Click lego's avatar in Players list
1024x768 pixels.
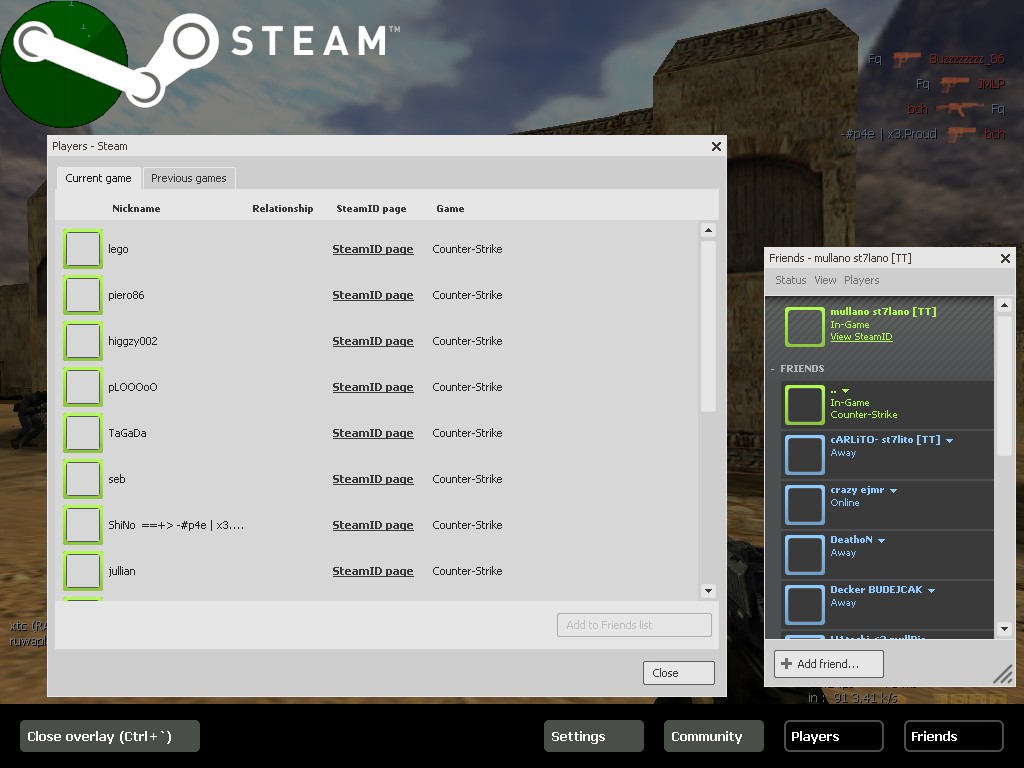click(83, 249)
